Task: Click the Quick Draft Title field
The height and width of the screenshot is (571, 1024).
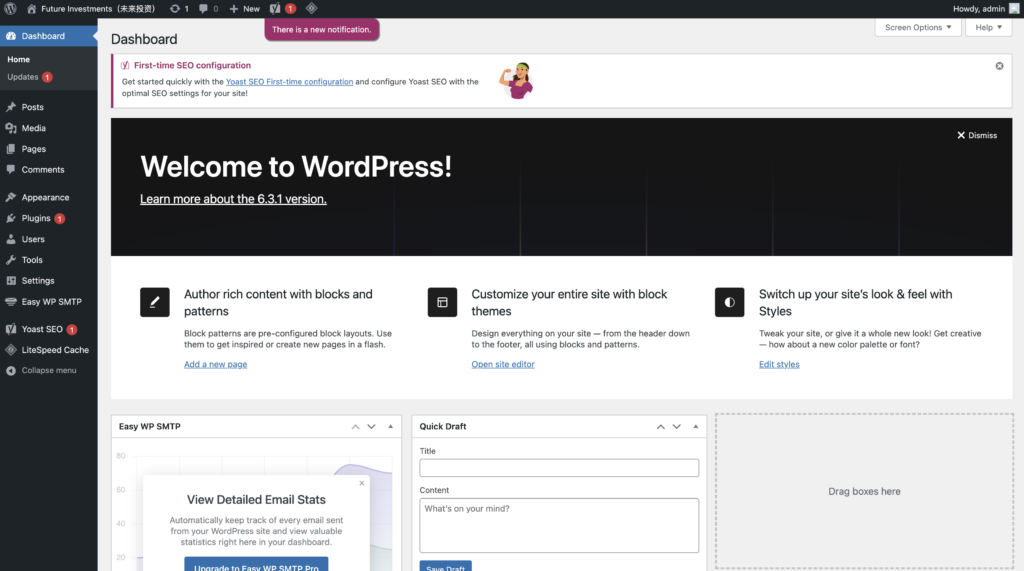Action: point(559,468)
